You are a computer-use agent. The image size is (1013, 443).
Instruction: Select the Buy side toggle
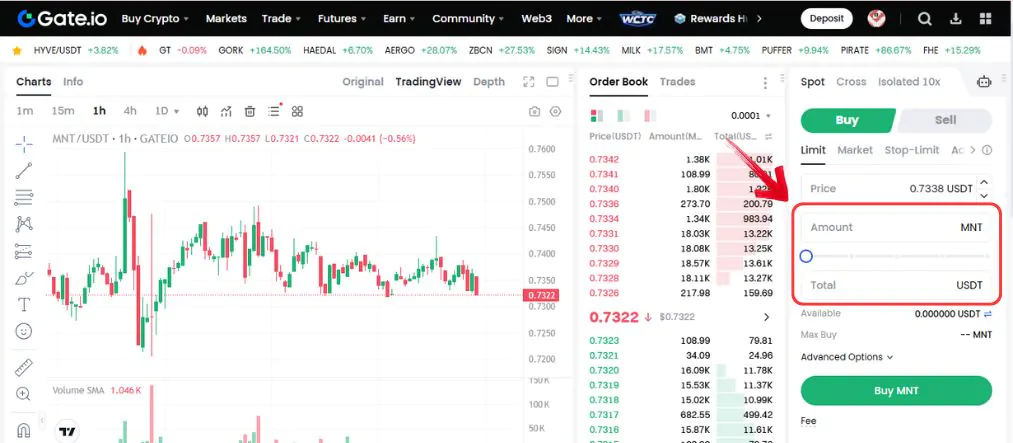click(847, 120)
